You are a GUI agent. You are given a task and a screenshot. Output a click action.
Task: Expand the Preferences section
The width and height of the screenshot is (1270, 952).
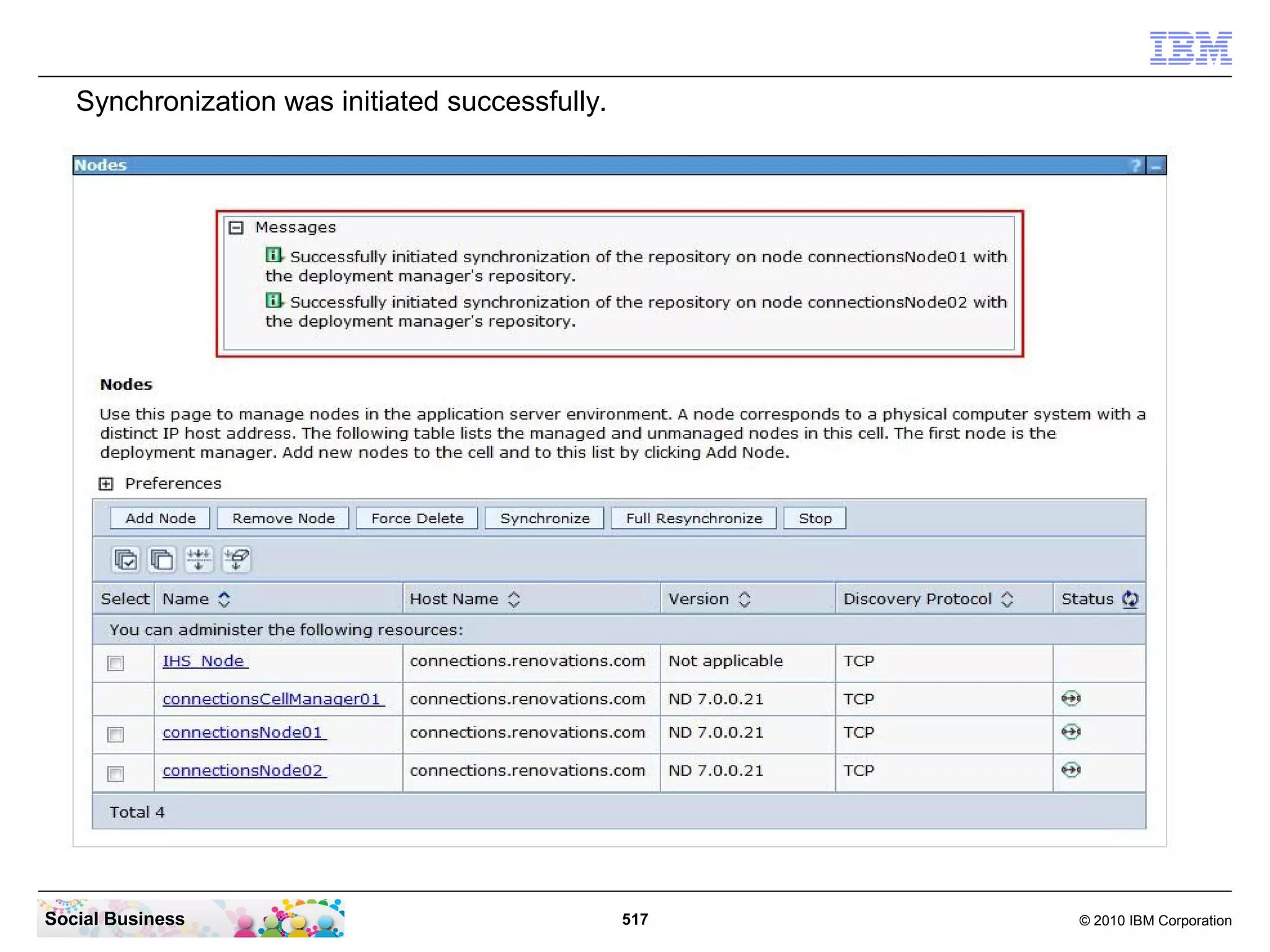pyautogui.click(x=106, y=484)
